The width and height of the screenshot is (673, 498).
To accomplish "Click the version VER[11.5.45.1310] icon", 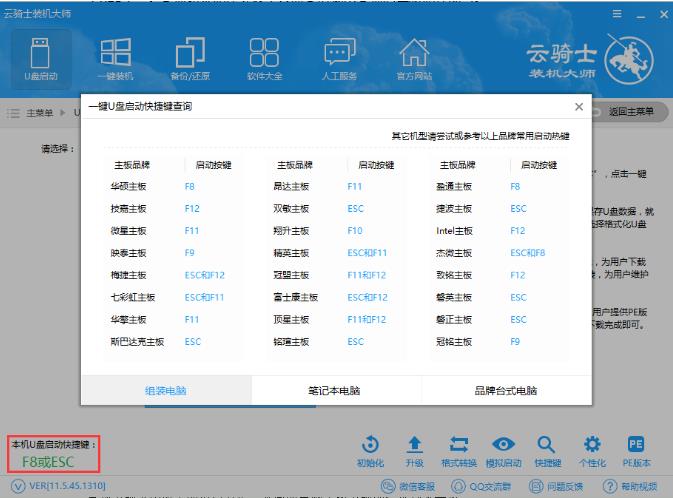I will [x=18, y=486].
